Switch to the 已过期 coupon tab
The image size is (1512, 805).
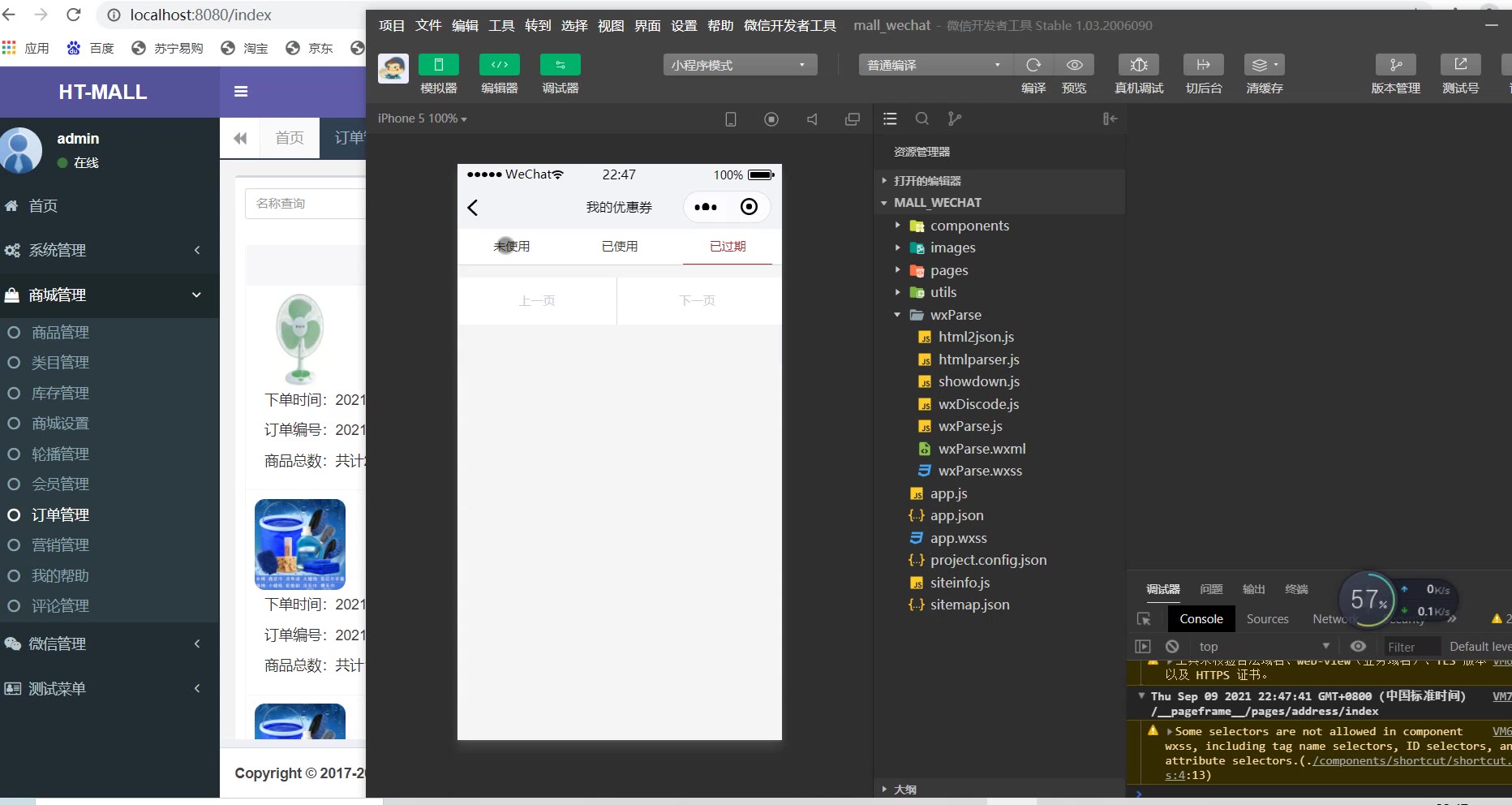[x=728, y=246]
